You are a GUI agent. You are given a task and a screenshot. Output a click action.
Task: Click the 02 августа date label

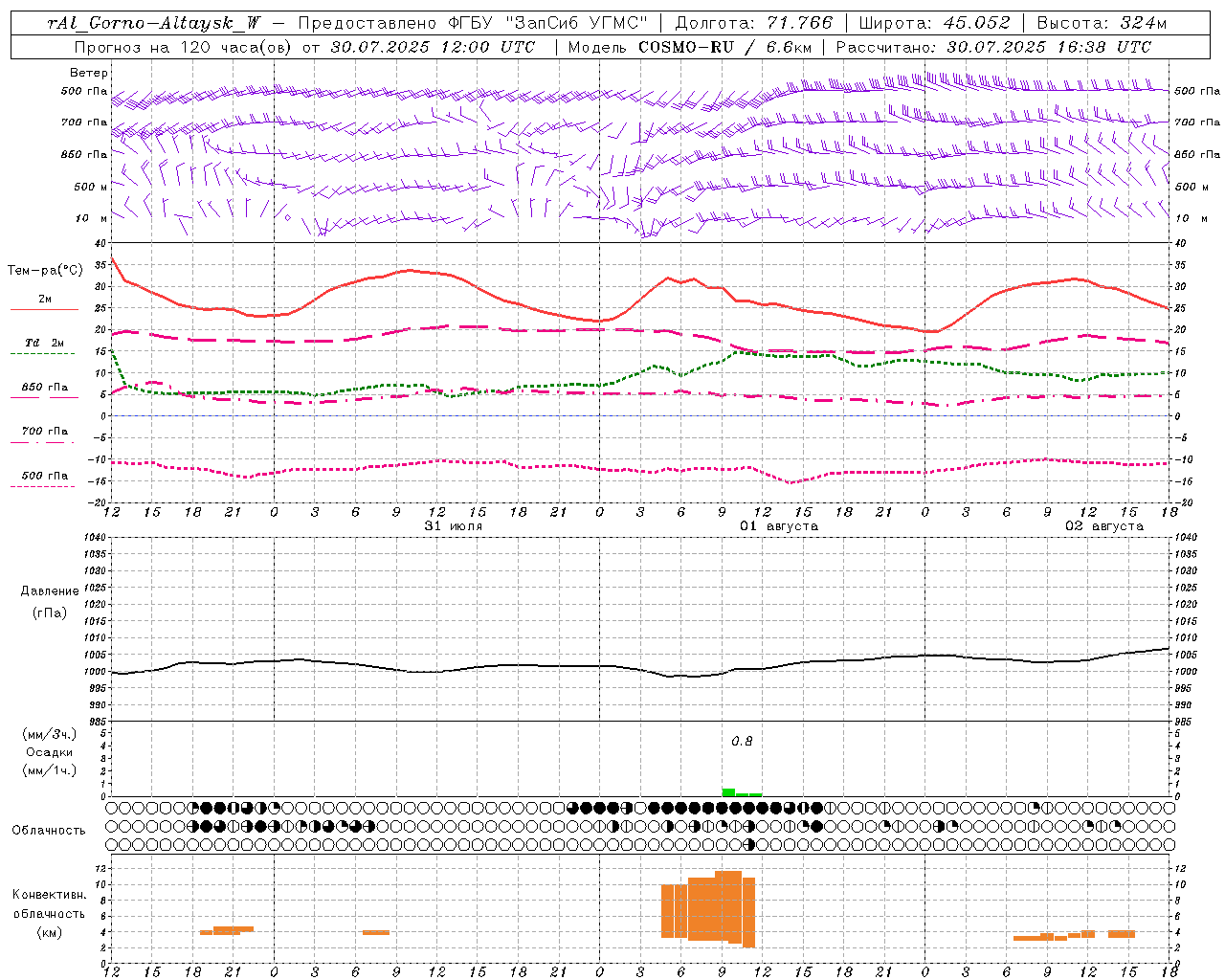(x=1104, y=526)
